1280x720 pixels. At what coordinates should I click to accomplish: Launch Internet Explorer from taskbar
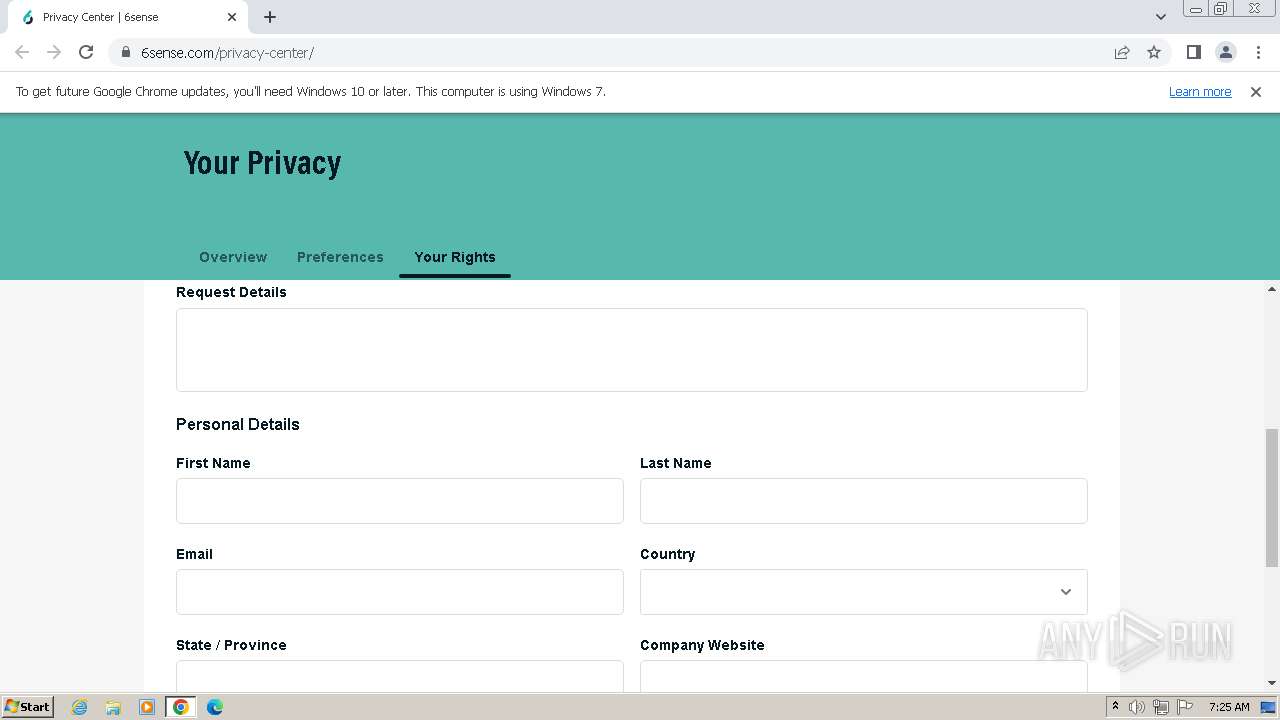click(80, 707)
